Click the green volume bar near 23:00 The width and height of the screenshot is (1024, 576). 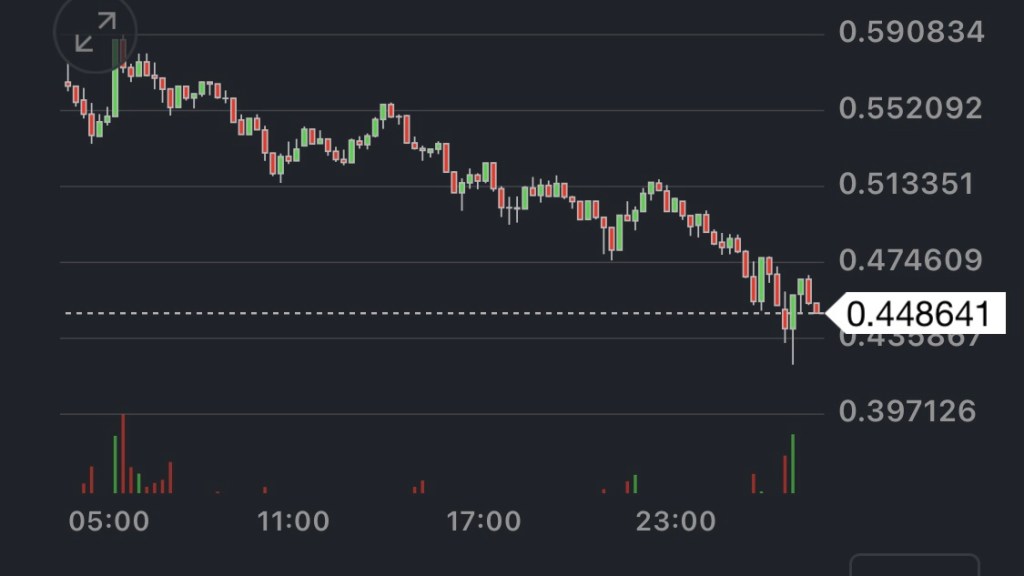[x=635, y=484]
